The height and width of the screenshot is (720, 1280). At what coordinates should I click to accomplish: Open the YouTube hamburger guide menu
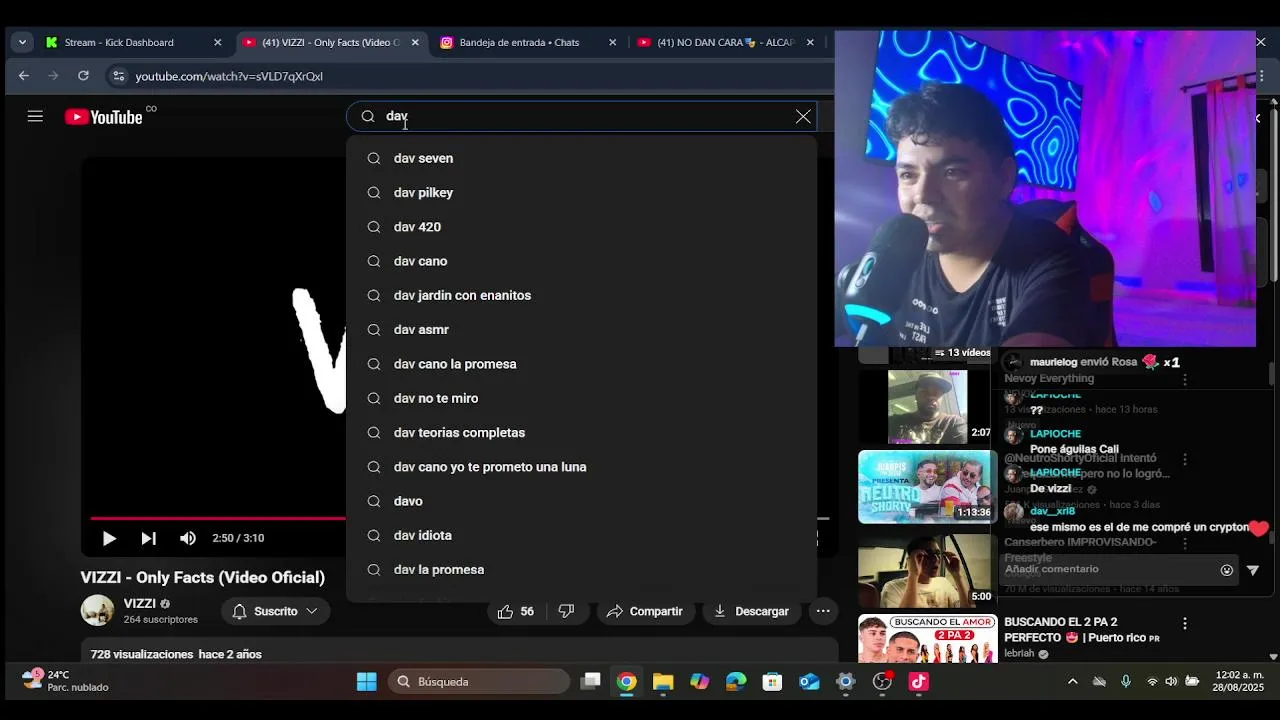point(35,116)
